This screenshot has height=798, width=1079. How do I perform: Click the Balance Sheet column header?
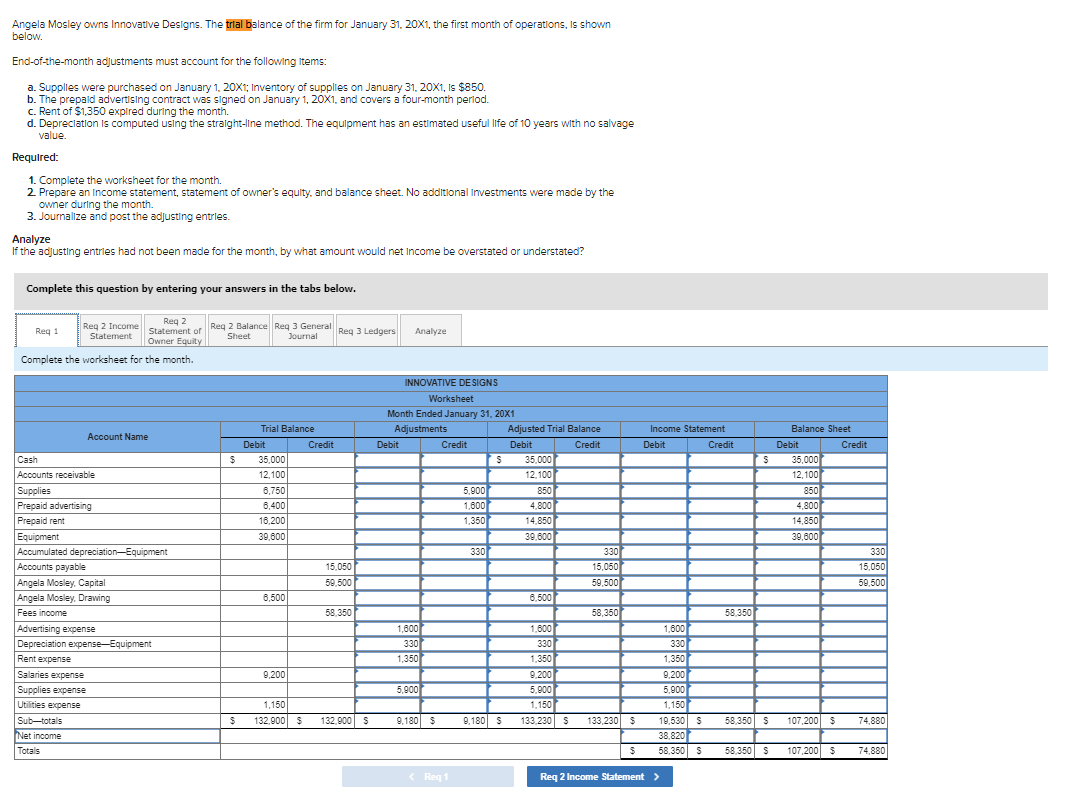(x=820, y=429)
